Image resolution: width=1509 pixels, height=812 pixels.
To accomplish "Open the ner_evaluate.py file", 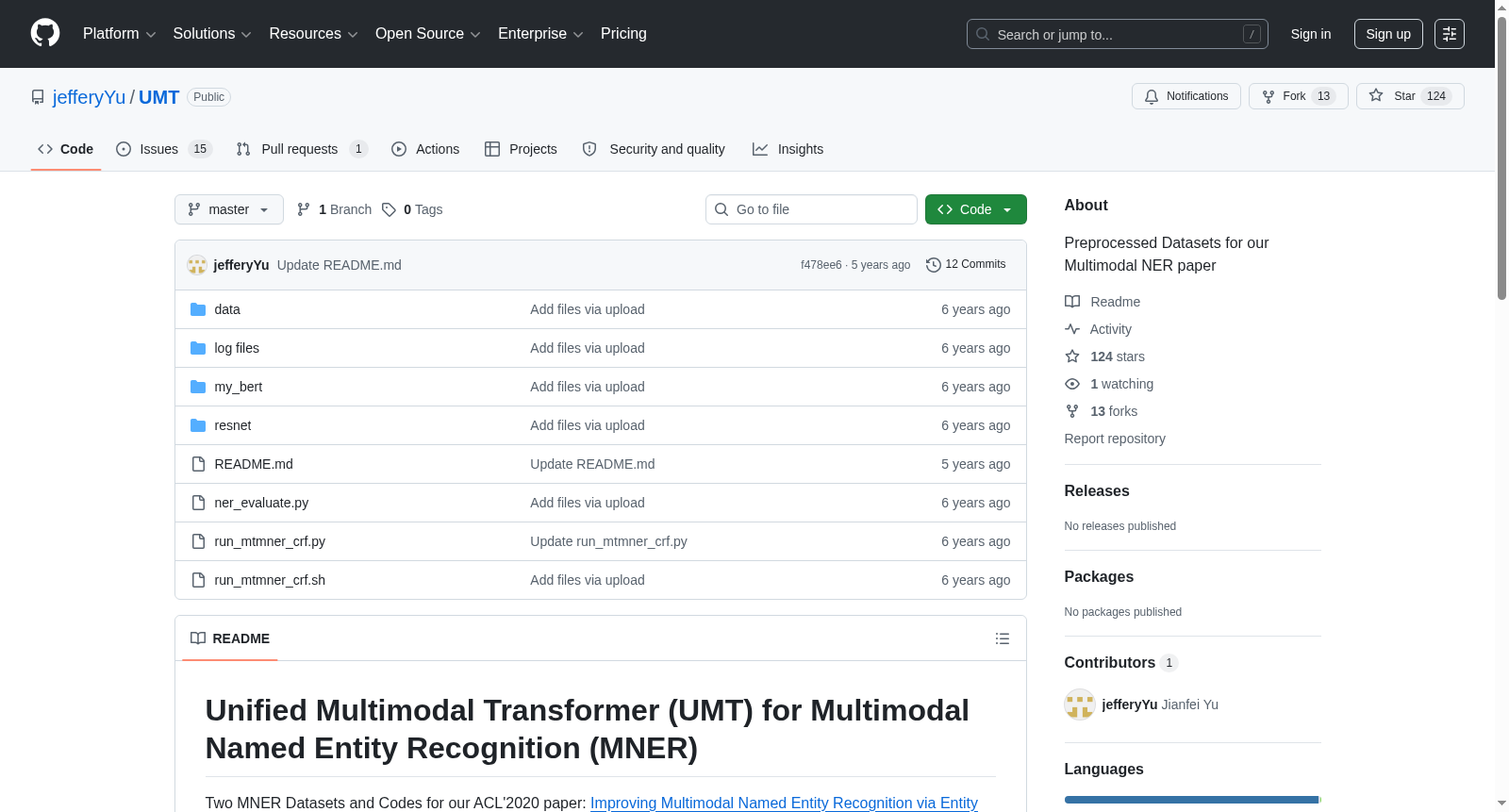I will [261, 503].
